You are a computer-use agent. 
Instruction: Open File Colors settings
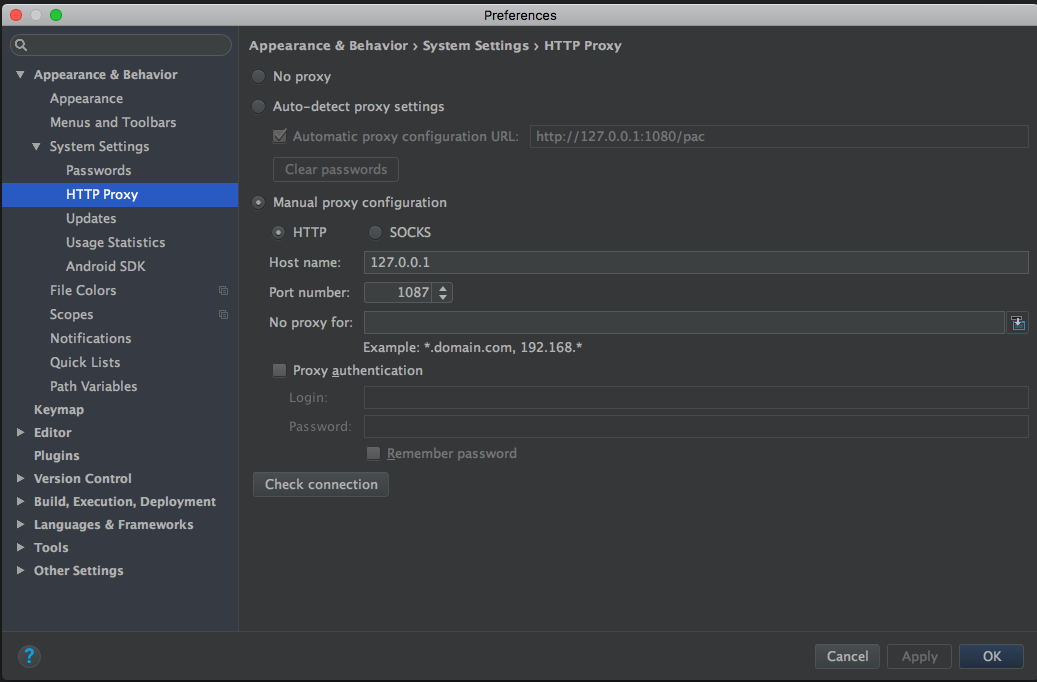tap(83, 290)
